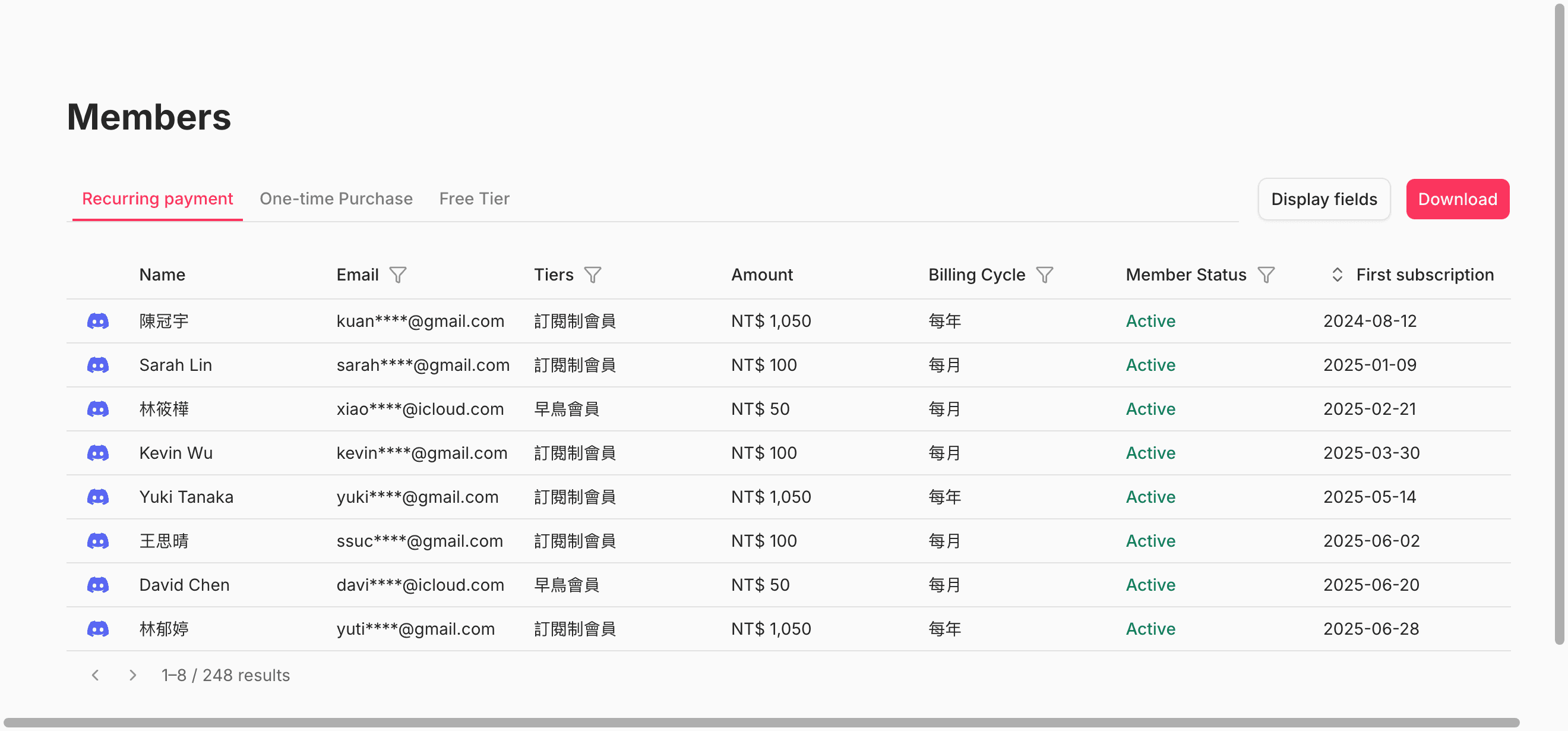Viewport: 1568px width, 731px height.
Task: Select the name David Chen
Action: (x=185, y=585)
